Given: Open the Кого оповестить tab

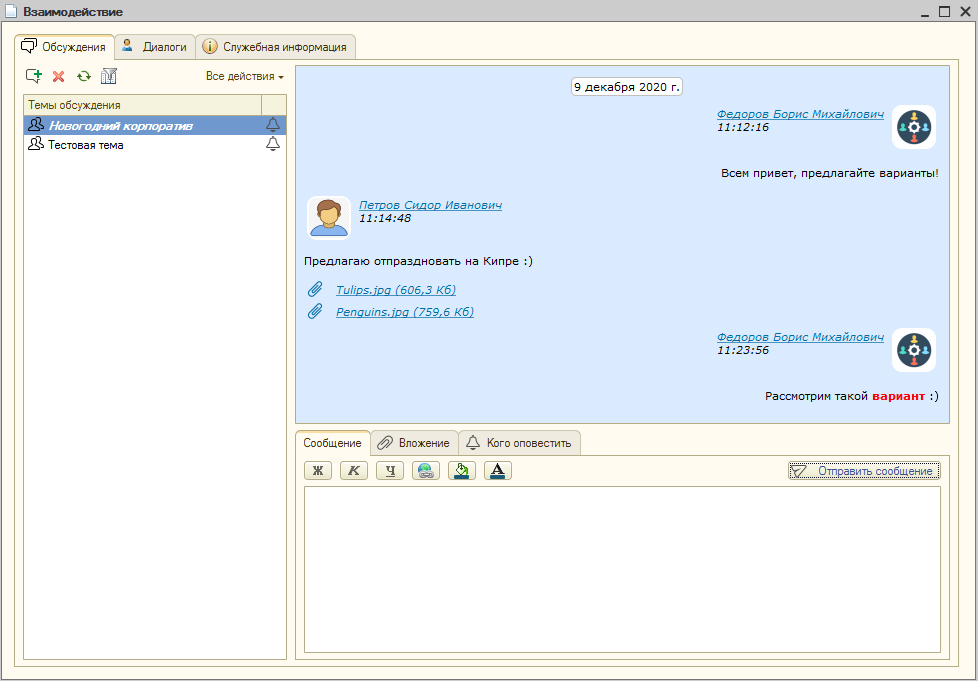Looking at the screenshot, I should click(519, 443).
